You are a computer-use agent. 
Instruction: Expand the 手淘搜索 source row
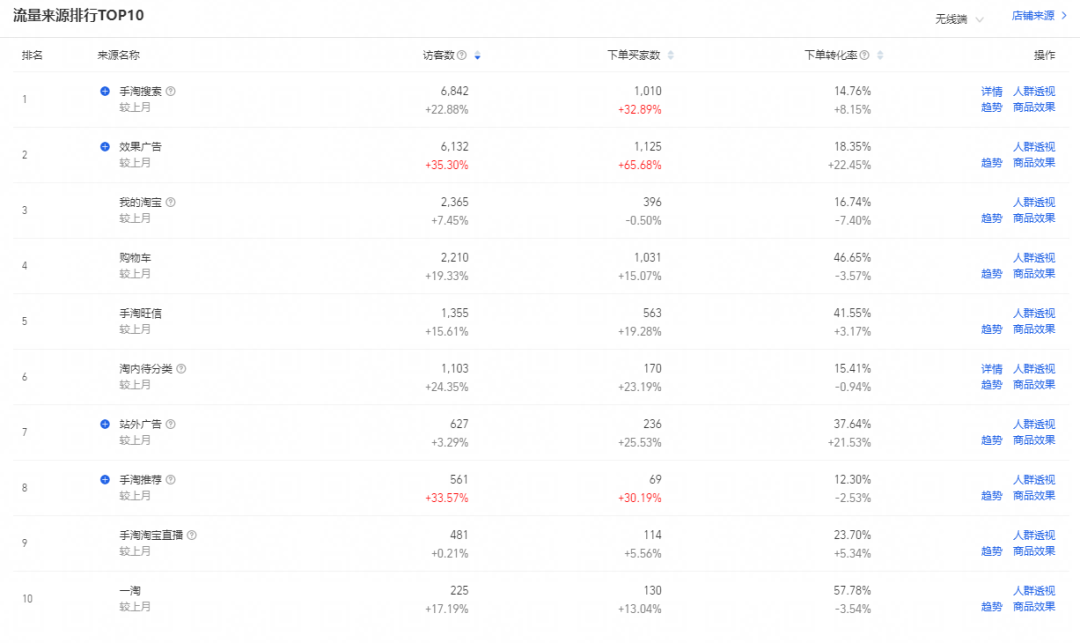[105, 91]
